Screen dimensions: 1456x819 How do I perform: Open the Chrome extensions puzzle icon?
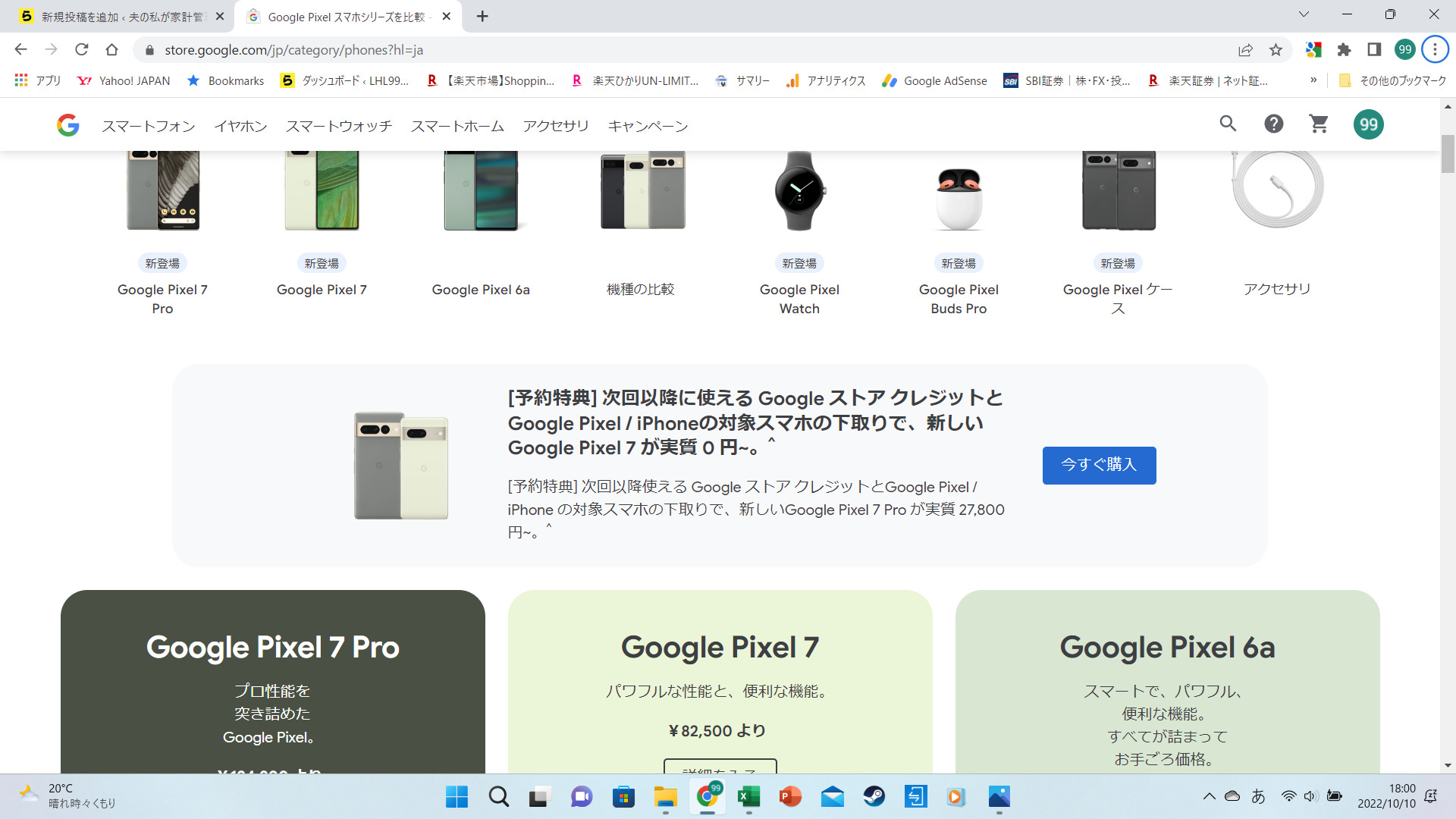point(1344,49)
